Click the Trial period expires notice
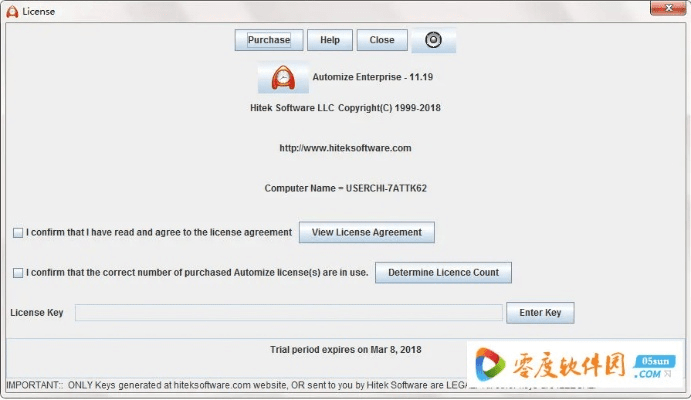This screenshot has width=691, height=400. (345, 350)
